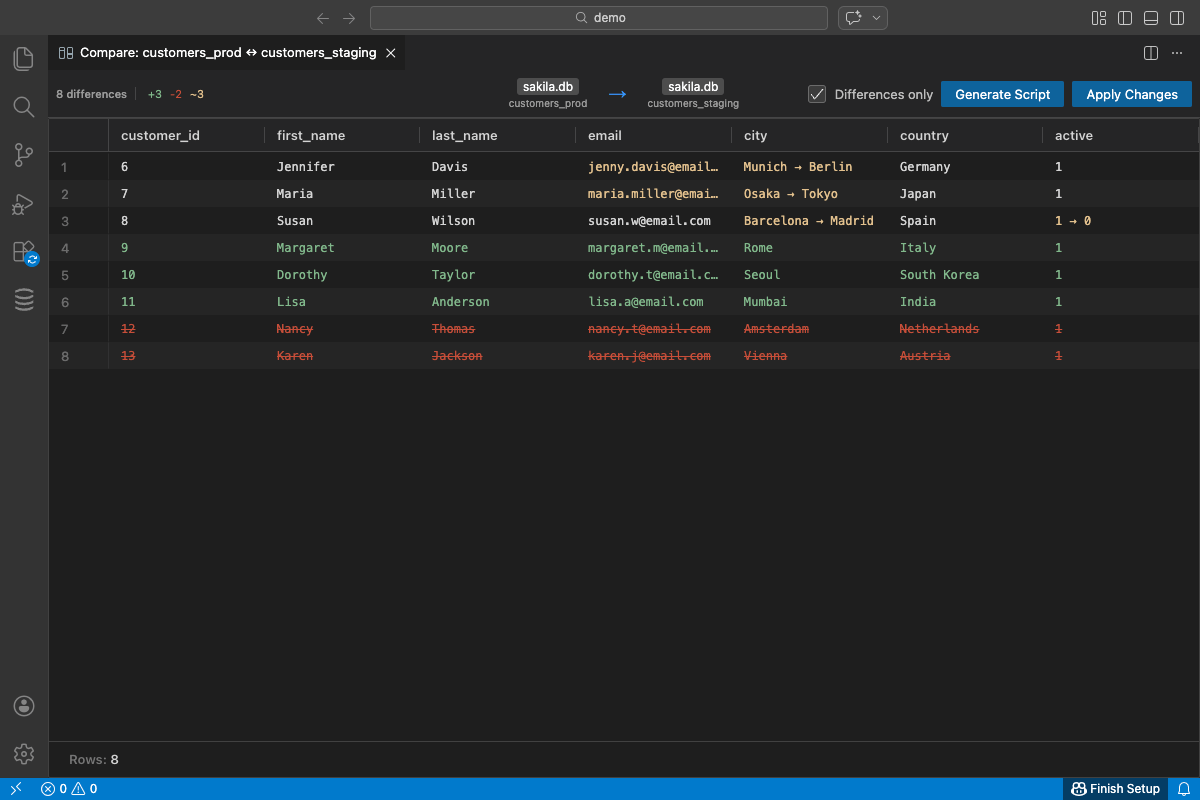Select the database comparison sidebar icon
Image resolution: width=1200 pixels, height=800 pixels.
23,299
